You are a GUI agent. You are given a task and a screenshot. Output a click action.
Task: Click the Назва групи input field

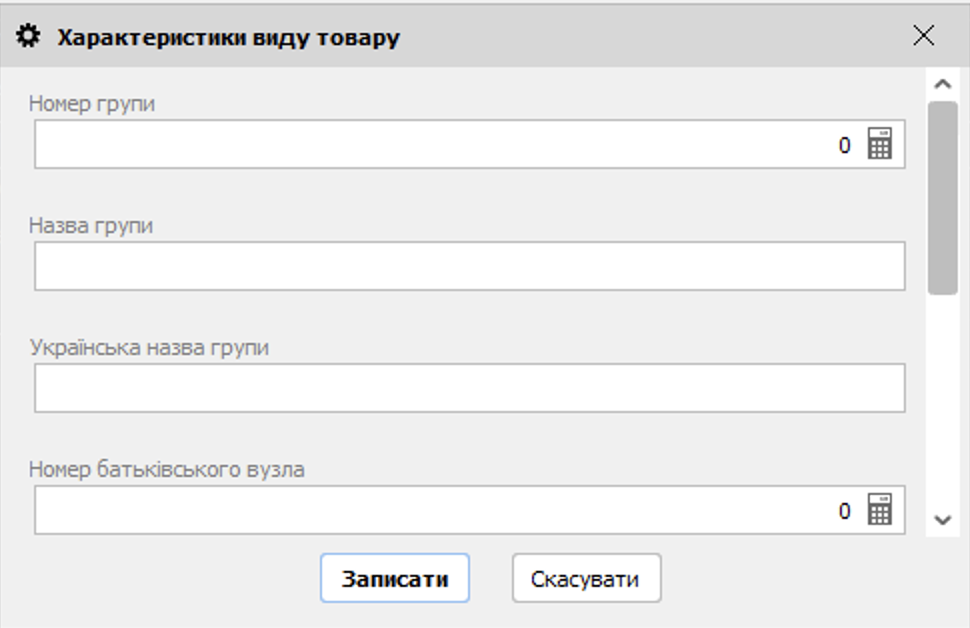point(400,266)
